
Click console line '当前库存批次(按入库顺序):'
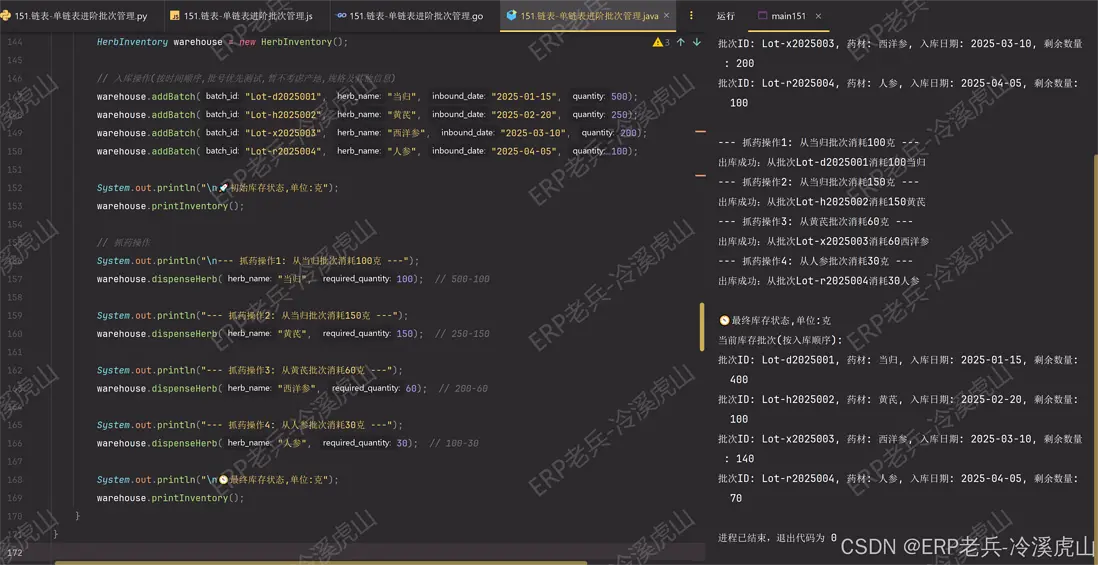[781, 340]
